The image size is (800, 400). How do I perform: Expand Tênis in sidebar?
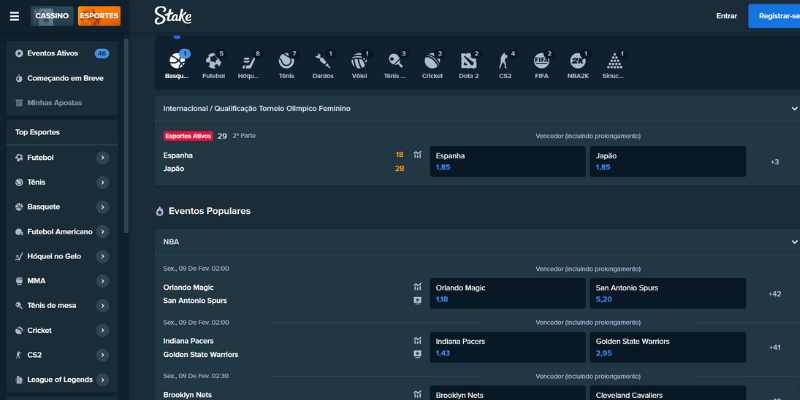[x=103, y=182]
